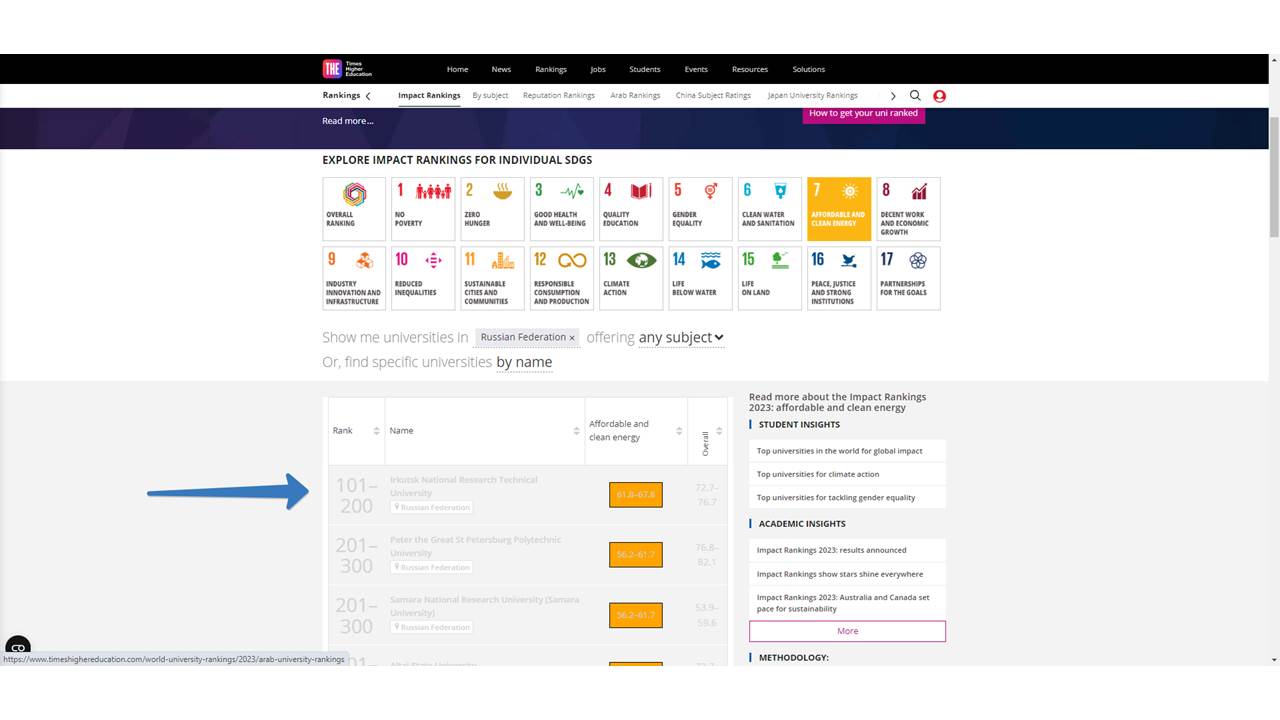The image size is (1280, 720).
Task: Switch to the China Subject Ratings tab
Action: click(713, 95)
